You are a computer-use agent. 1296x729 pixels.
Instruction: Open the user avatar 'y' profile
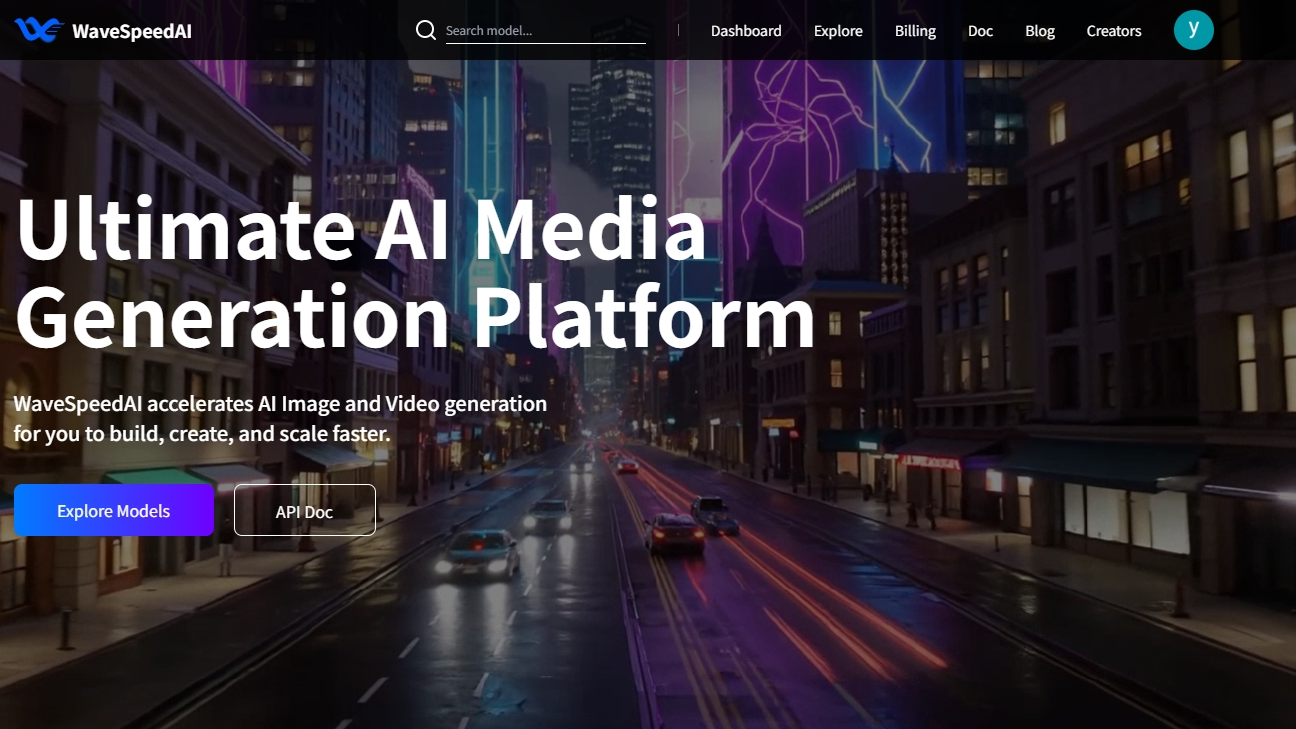point(1193,30)
